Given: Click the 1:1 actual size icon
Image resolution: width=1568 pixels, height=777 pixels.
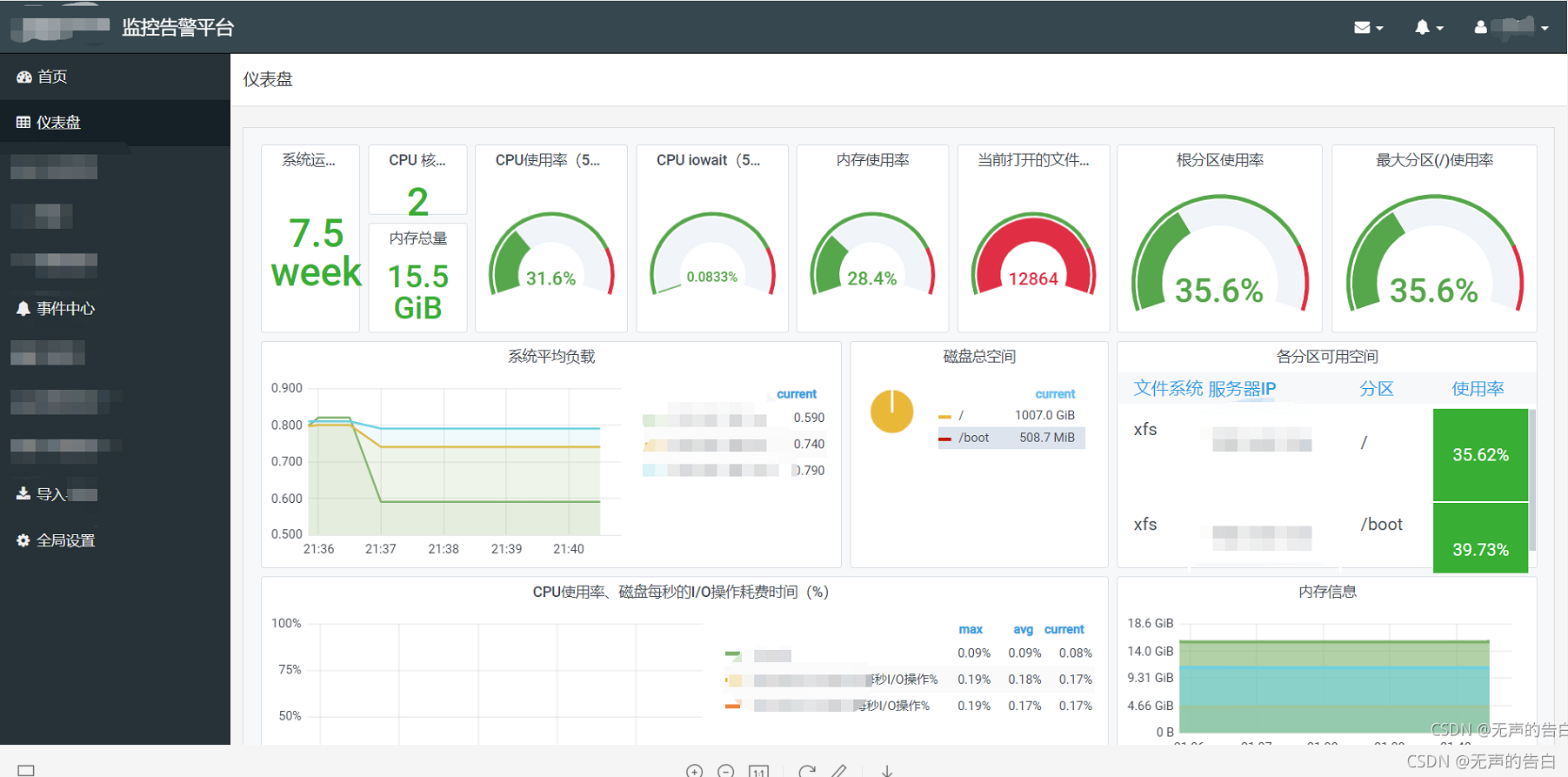Looking at the screenshot, I should point(759,771).
